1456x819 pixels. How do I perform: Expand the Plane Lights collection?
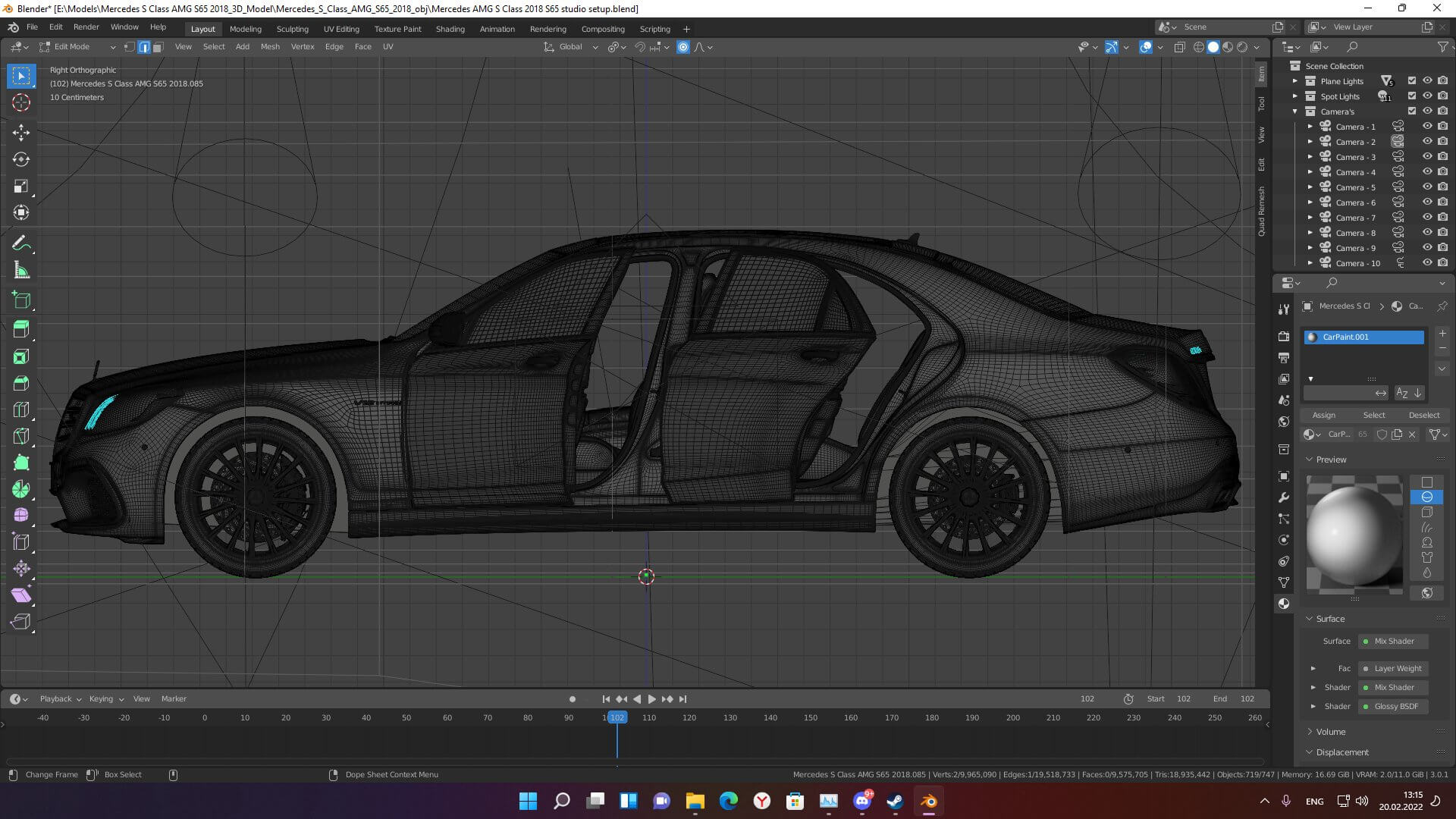coord(1295,81)
